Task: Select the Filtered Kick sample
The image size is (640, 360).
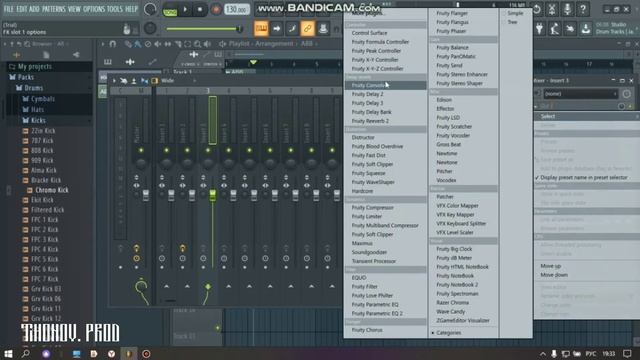Action: point(47,210)
